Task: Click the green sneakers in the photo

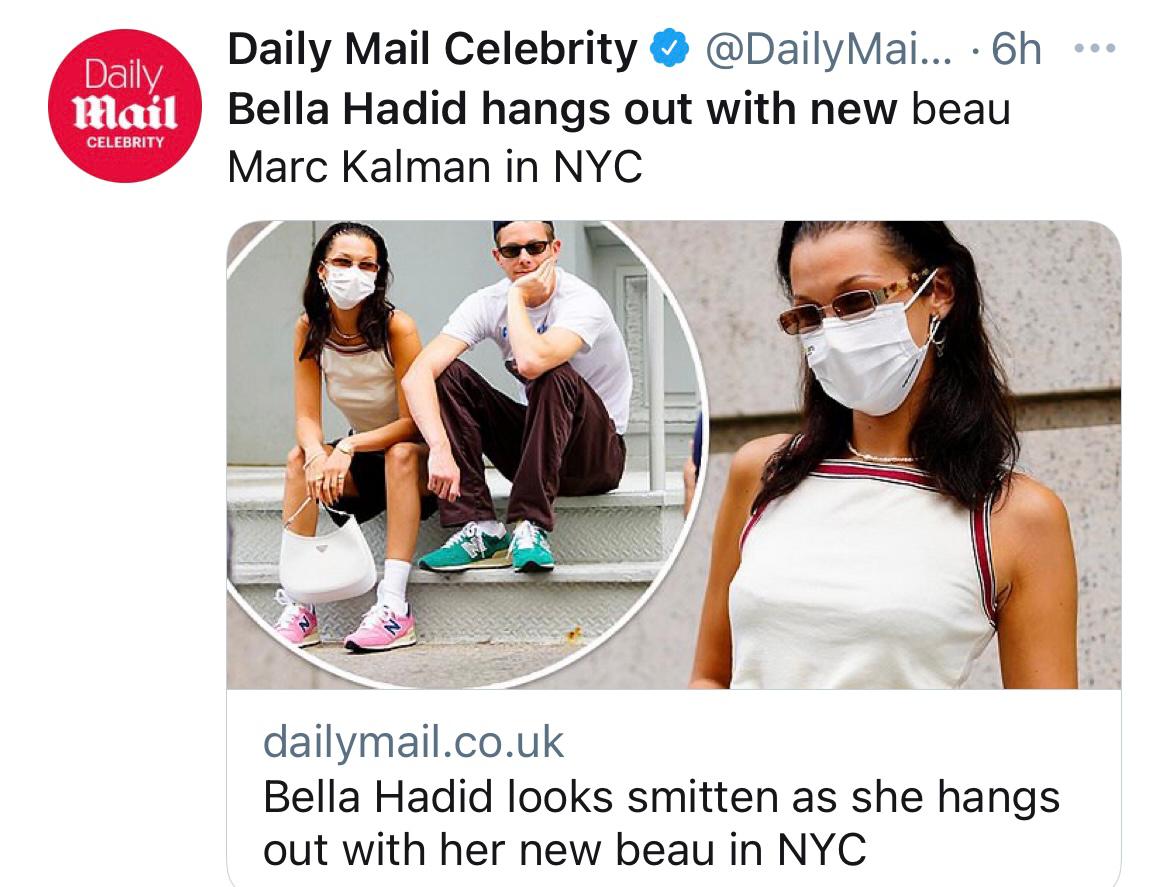Action: click(487, 547)
